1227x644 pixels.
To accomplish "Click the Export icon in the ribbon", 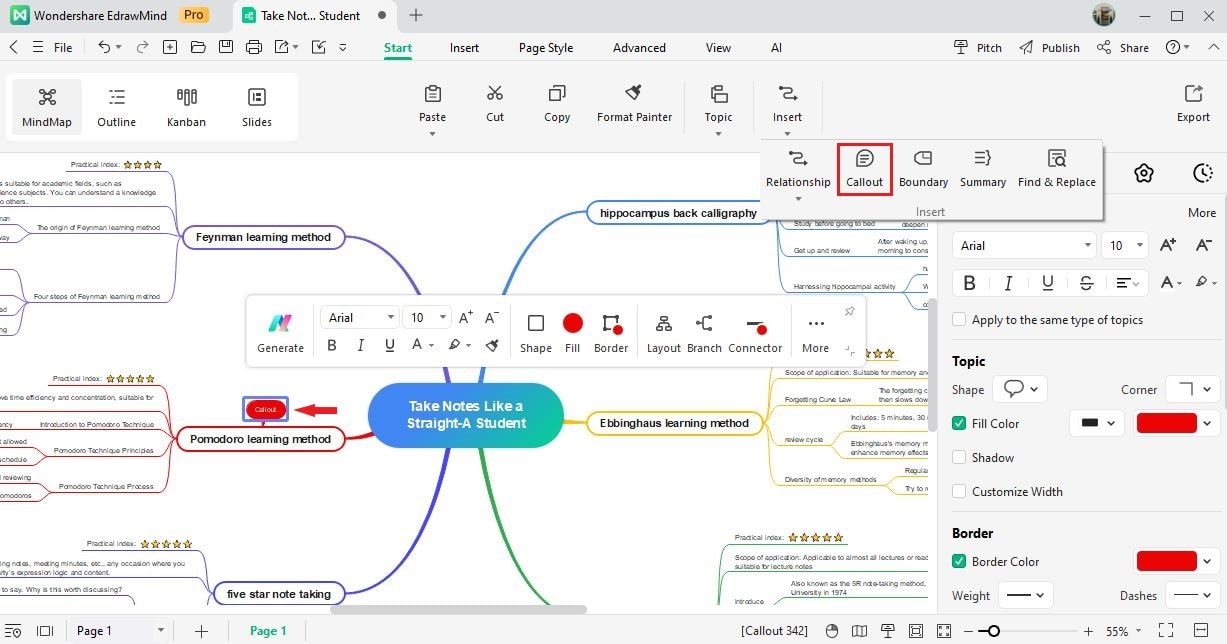I will point(1193,104).
